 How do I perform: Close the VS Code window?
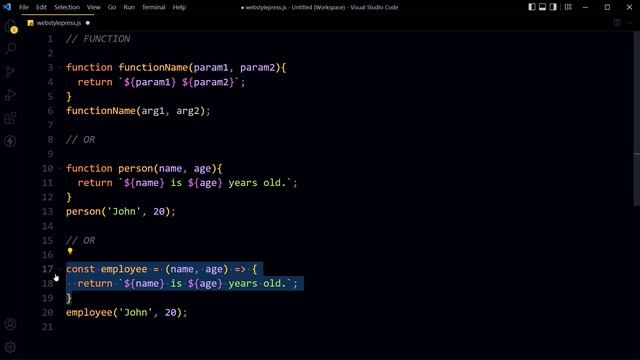pyautogui.click(x=629, y=7)
